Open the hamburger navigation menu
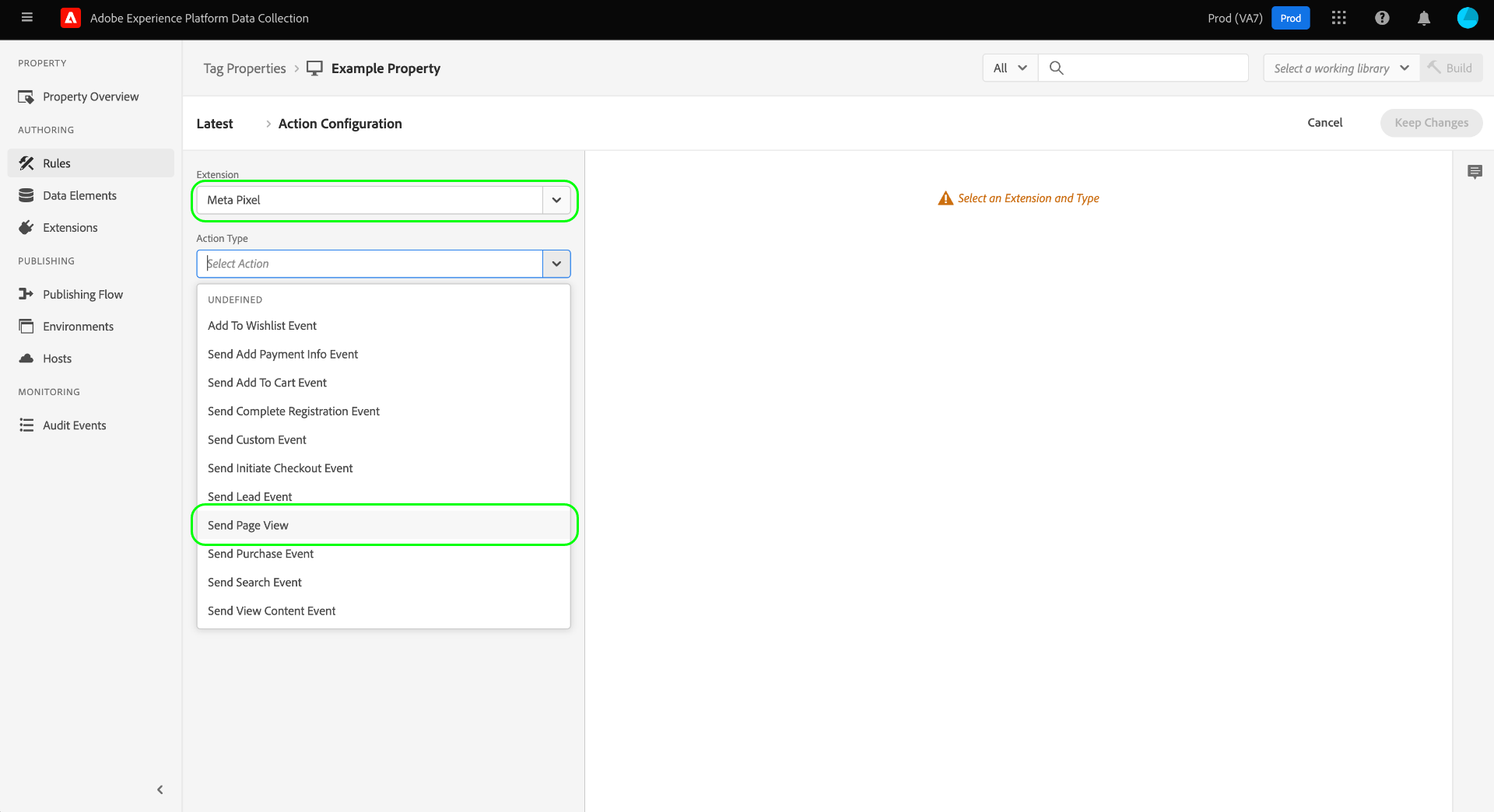 [27, 18]
